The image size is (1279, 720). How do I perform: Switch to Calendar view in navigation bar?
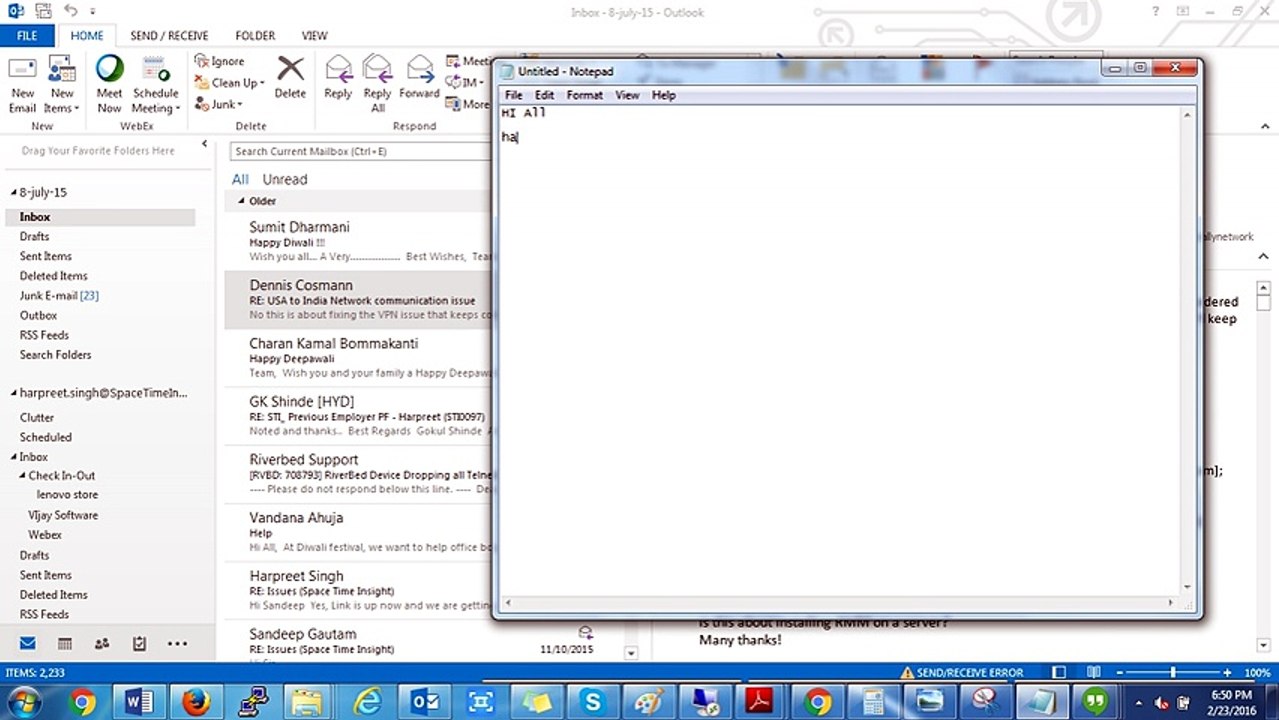click(x=64, y=643)
